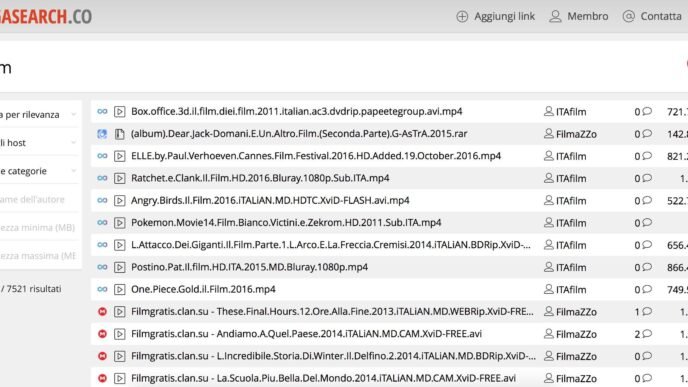Click comment bubble on These.Final.Hours row

point(647,312)
